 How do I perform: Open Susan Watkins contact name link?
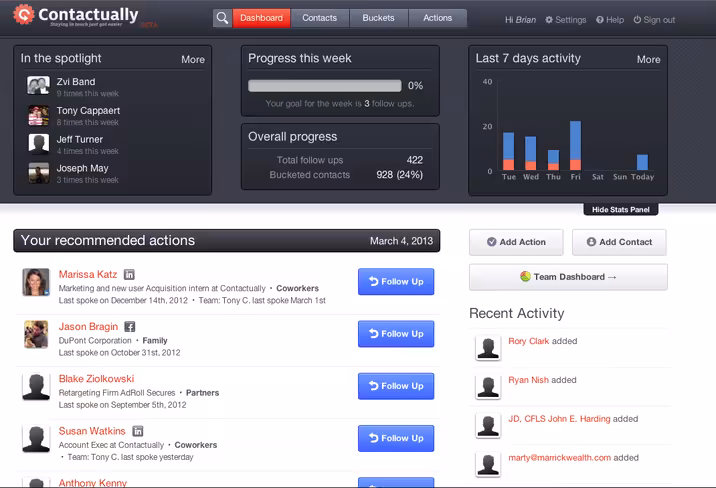pos(92,431)
